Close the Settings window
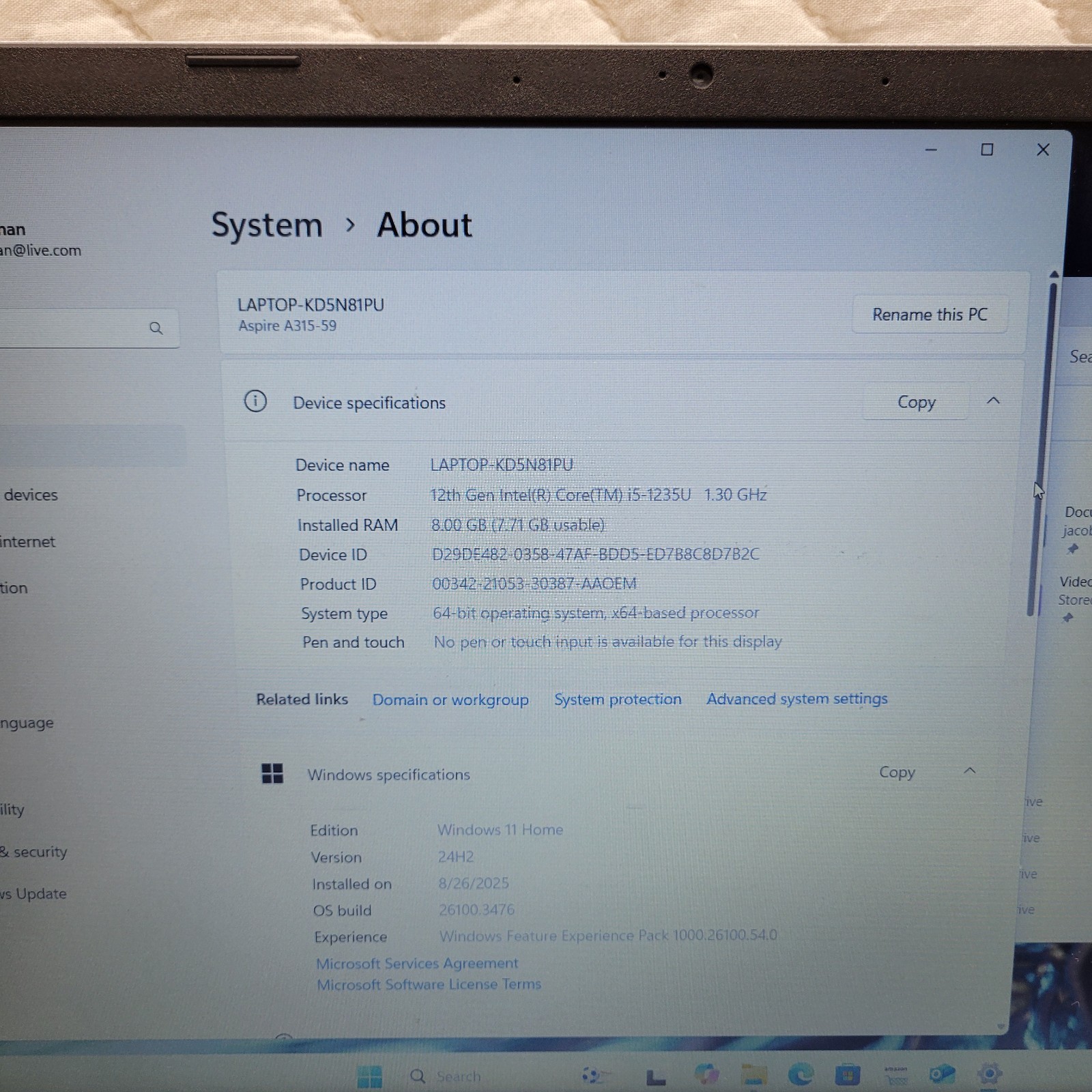Screen dimensions: 1092x1092 1043,149
